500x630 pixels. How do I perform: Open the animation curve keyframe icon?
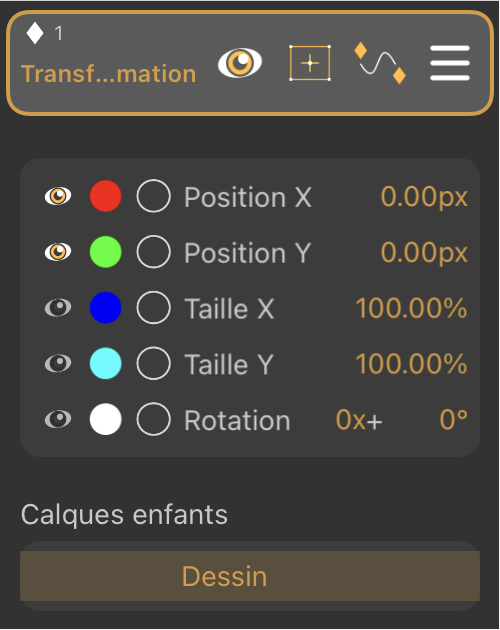380,63
